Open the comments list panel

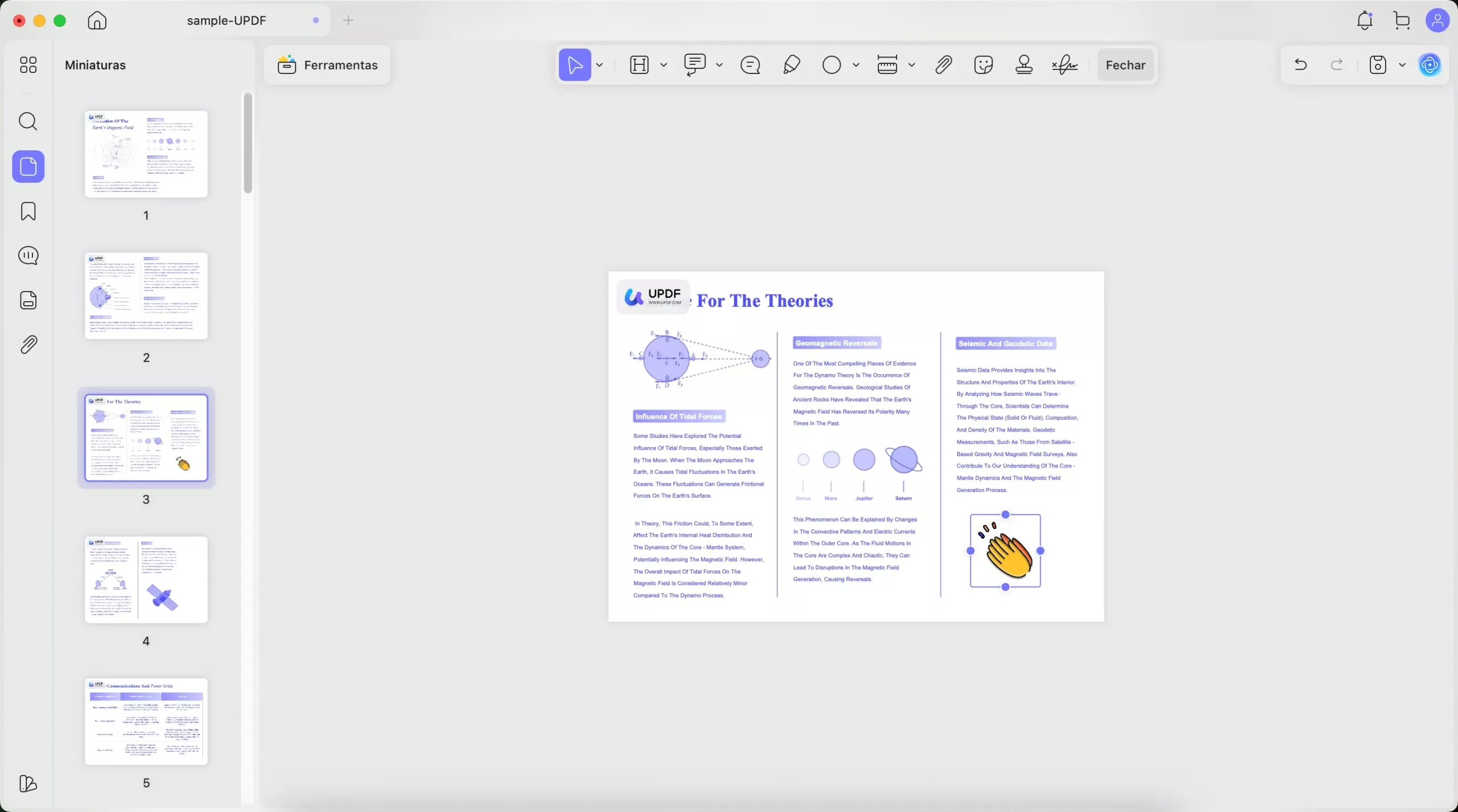(28, 256)
